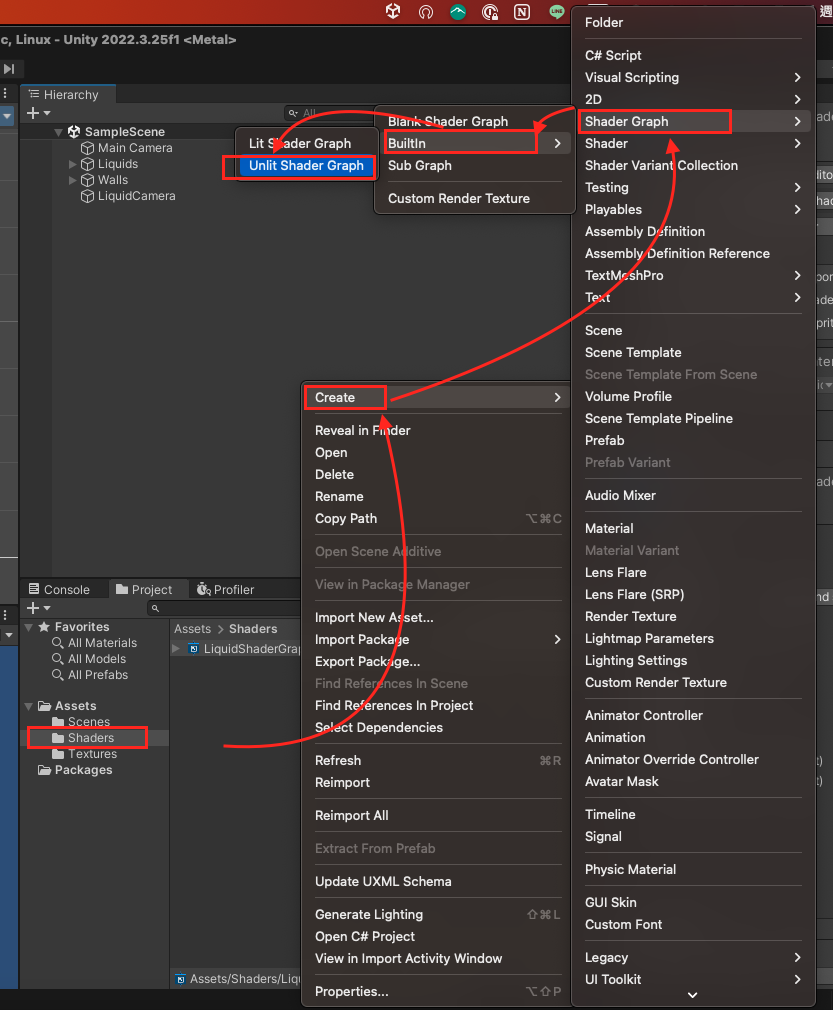Click the SampleScene Unity icon
Image resolution: width=833 pixels, height=1010 pixels.
pos(74,131)
